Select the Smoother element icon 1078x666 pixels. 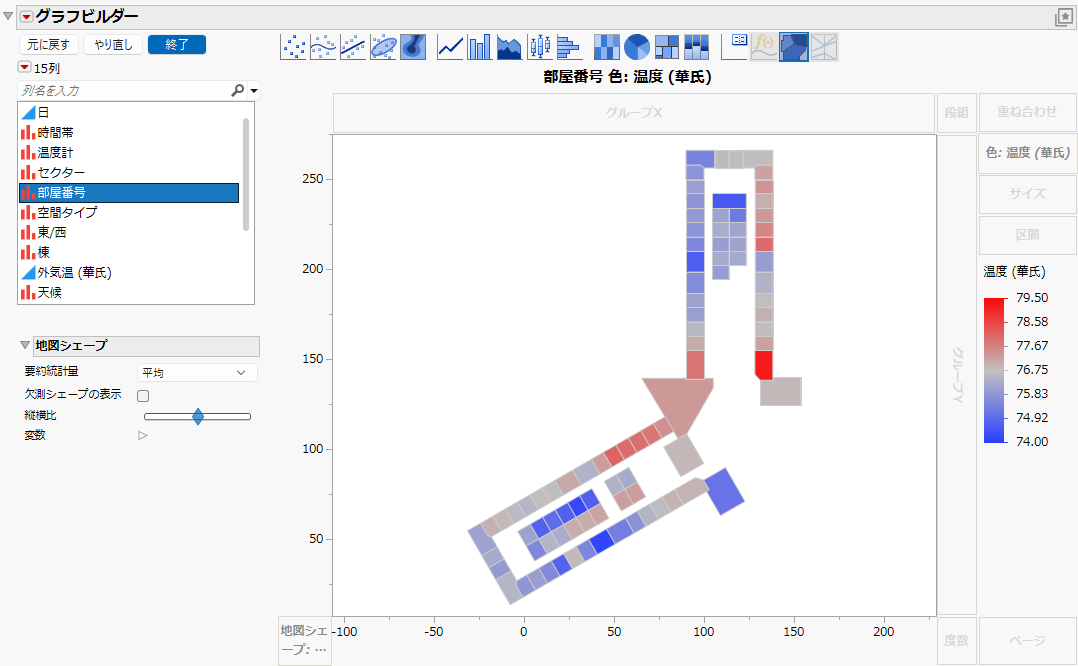point(323,47)
